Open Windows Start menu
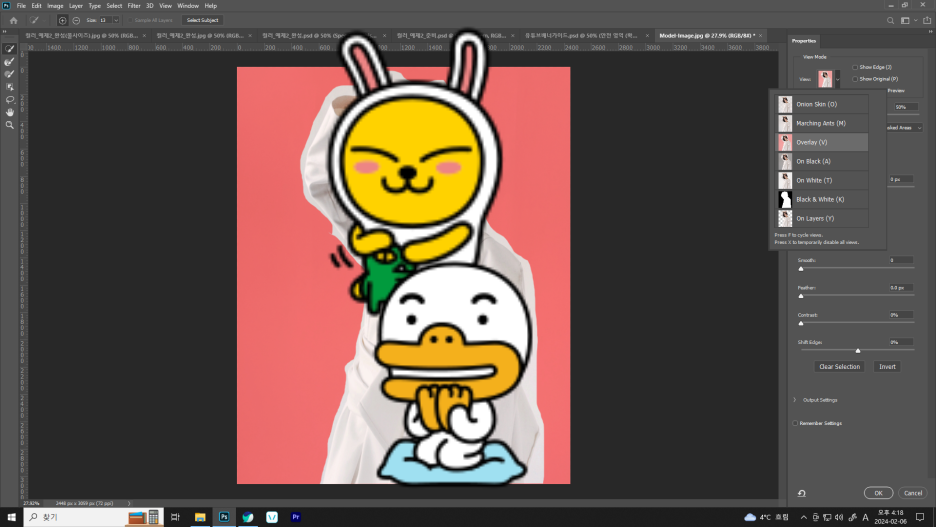The height and width of the screenshot is (527, 936). tap(11, 517)
